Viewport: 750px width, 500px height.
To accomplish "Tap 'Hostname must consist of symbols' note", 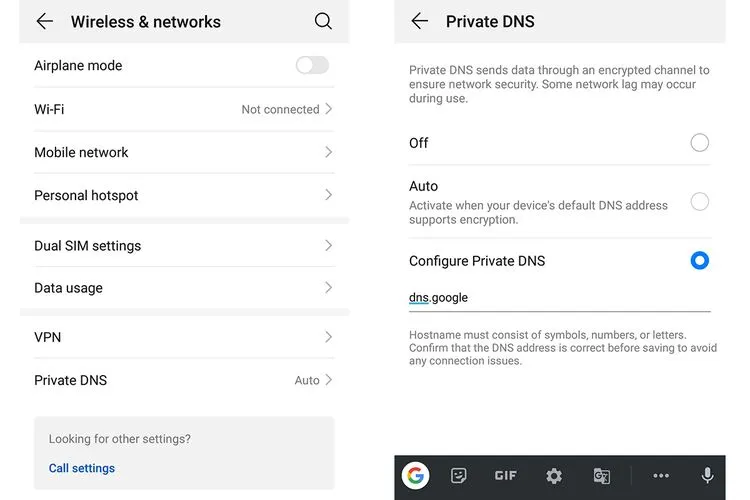I will coord(563,348).
